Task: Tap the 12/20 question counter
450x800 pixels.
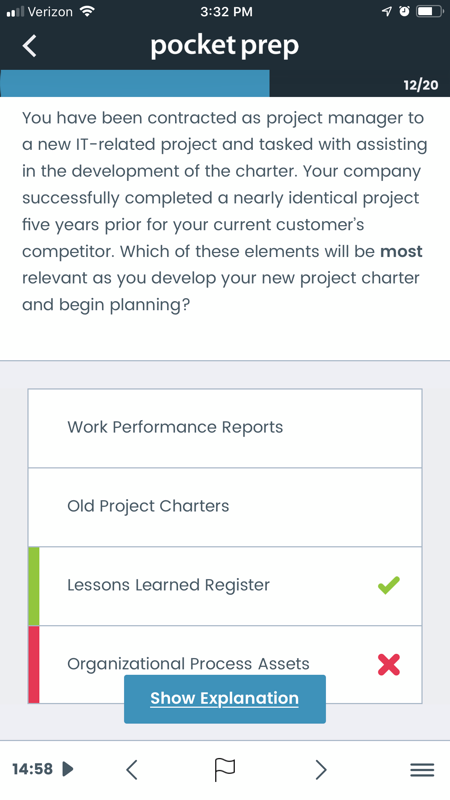Action: tap(420, 85)
